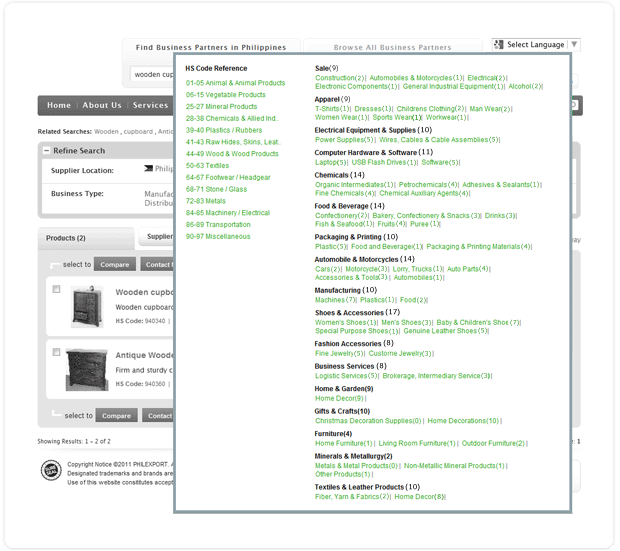Click Fine Jewelry(5) link
620x551 pixels.
[339, 354]
